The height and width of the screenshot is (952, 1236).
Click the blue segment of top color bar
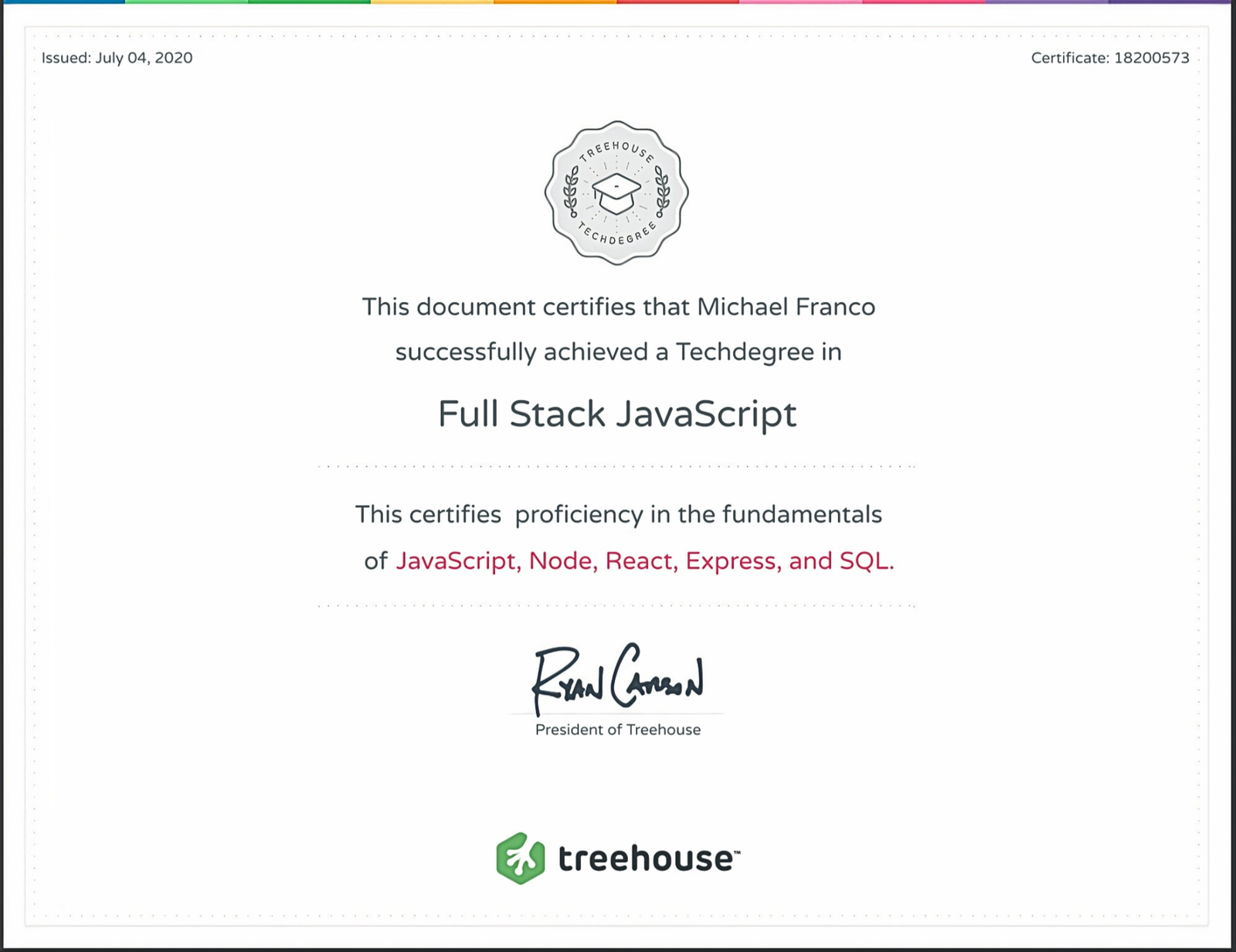(62, 2)
